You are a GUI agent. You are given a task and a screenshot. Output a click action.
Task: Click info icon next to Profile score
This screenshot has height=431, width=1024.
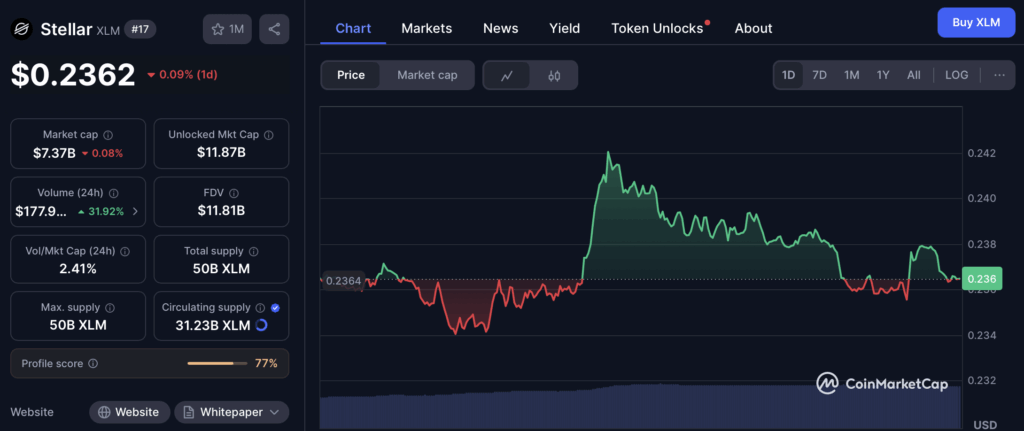(93, 363)
